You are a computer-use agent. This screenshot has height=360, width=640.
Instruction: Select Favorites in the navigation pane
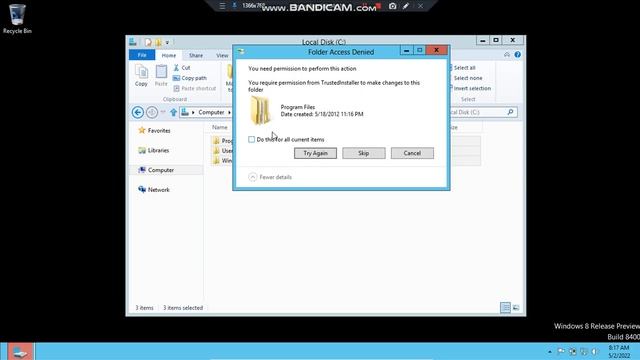coord(154,131)
